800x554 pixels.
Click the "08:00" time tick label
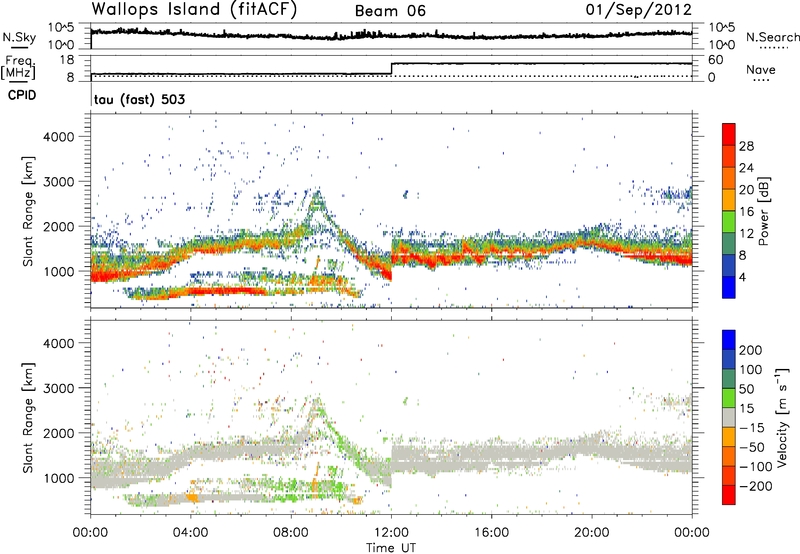291,533
